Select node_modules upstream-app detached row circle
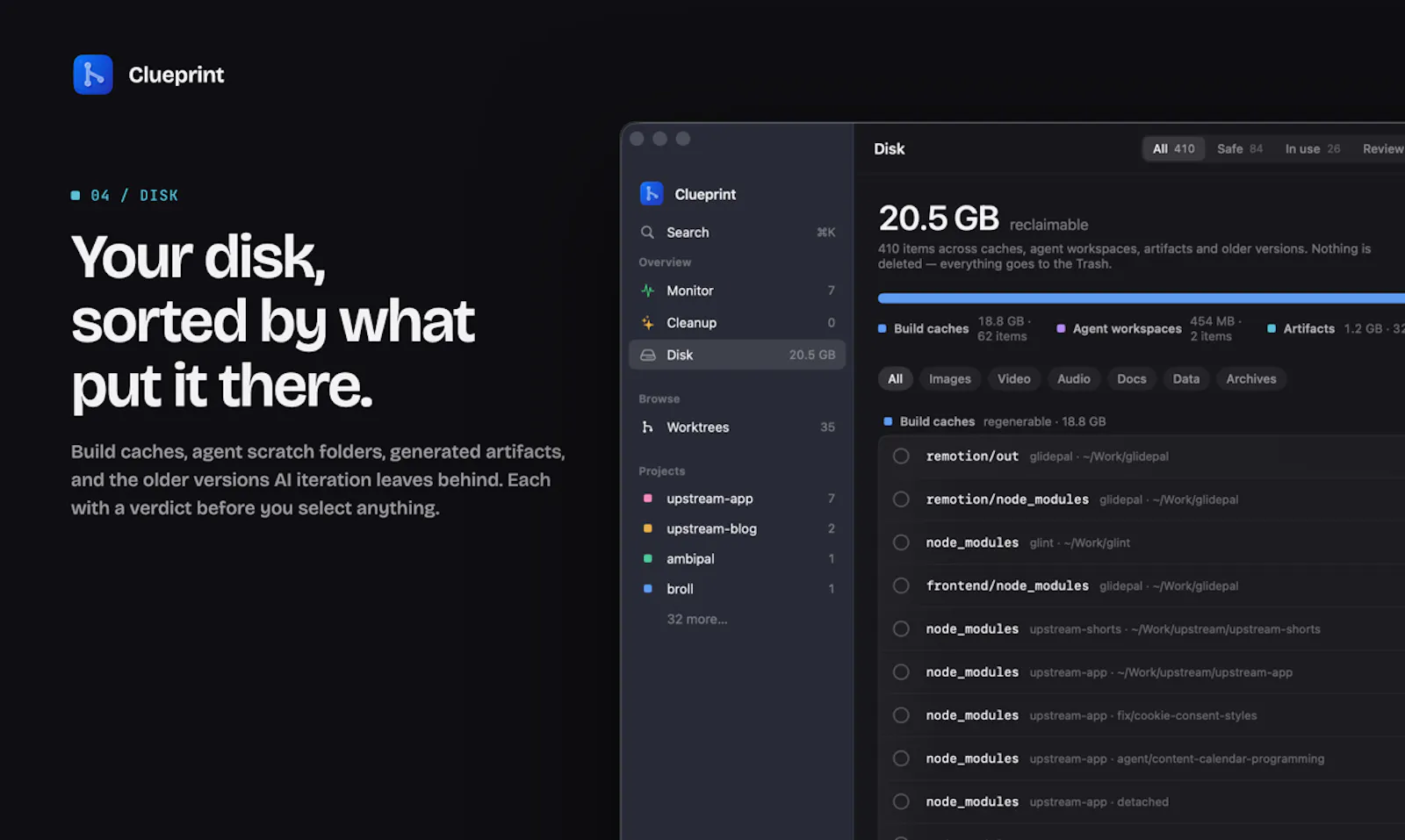This screenshot has height=840, width=1405. click(901, 801)
